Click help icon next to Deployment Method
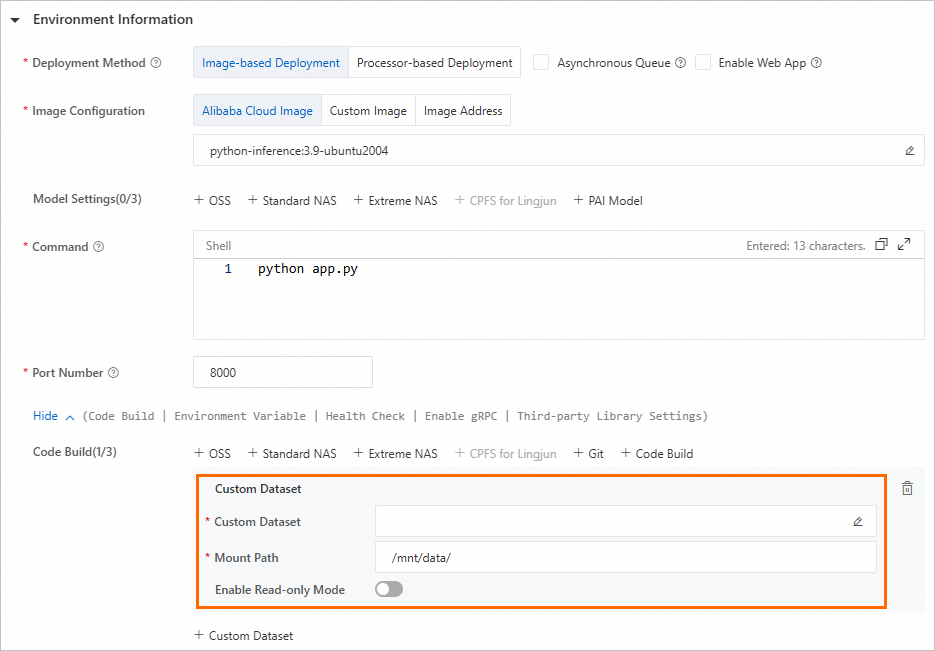The width and height of the screenshot is (935, 651). click(156, 63)
